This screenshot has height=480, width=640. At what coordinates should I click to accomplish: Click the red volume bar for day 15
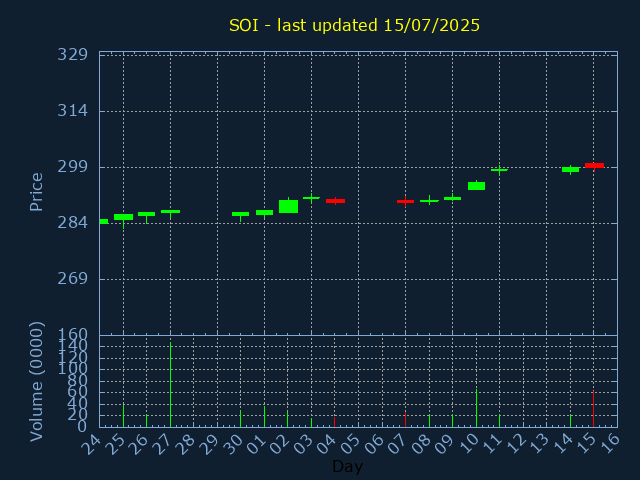(x=593, y=409)
